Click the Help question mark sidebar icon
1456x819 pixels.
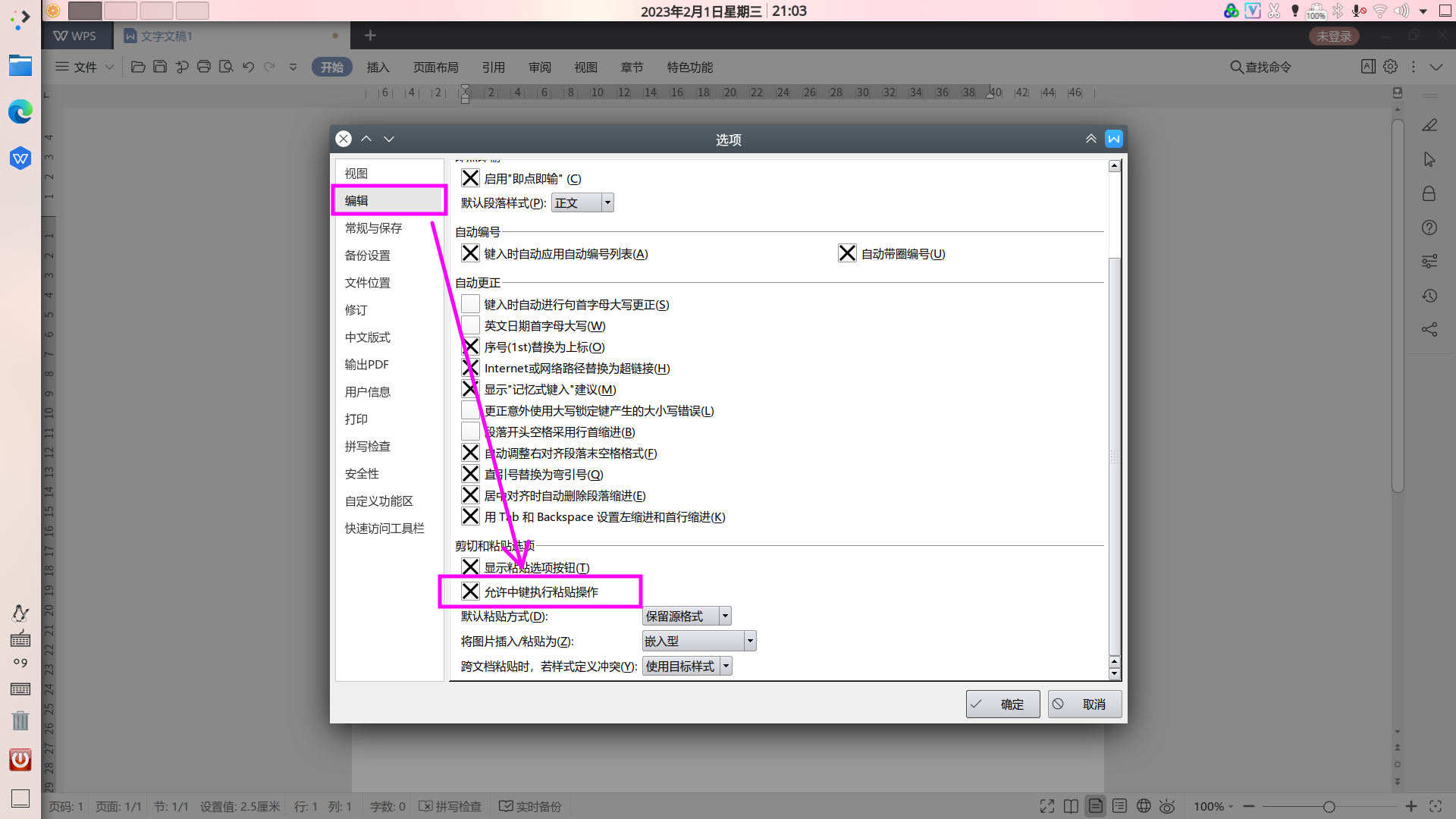click(1429, 227)
